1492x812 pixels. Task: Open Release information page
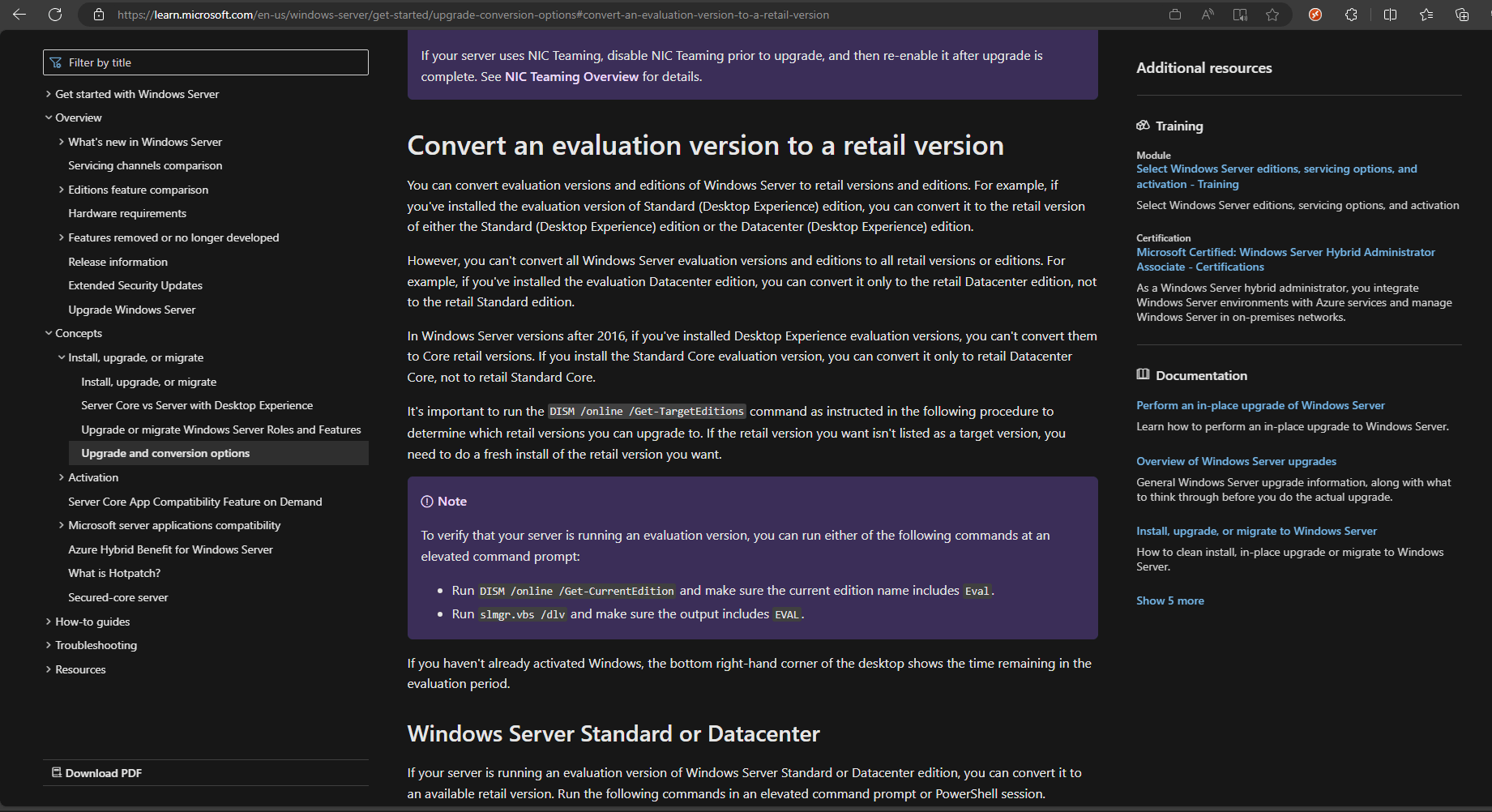pyautogui.click(x=118, y=262)
